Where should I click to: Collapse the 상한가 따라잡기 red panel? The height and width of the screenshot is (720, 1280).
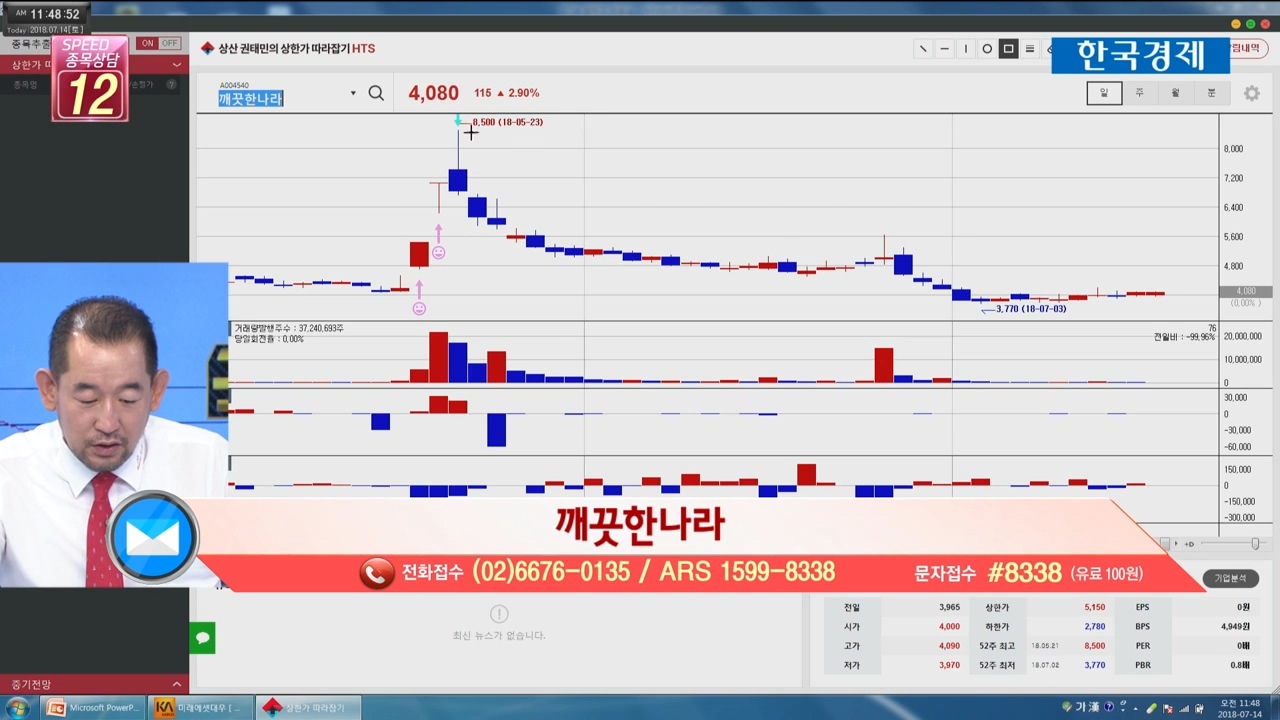(x=177, y=65)
